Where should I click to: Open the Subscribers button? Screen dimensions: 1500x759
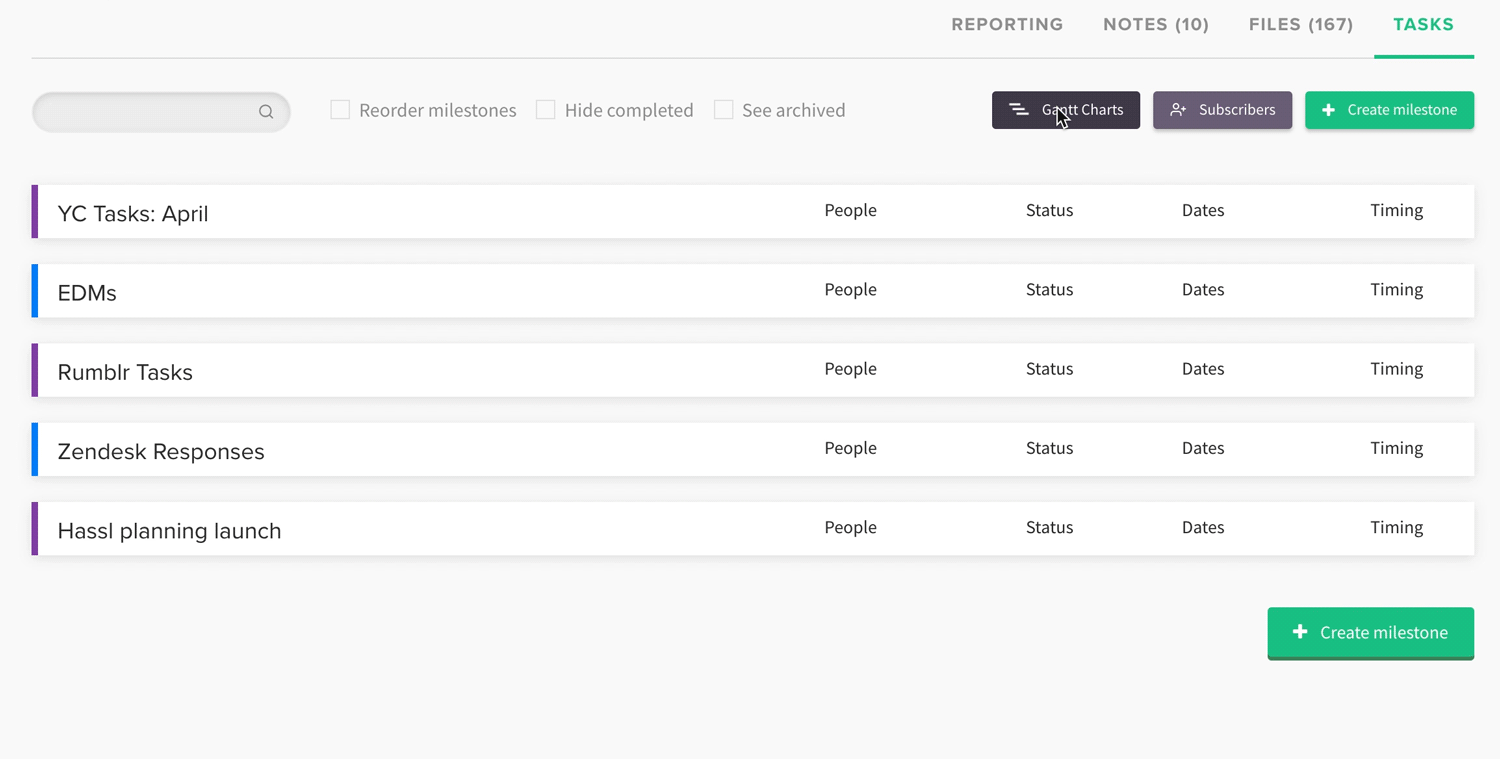1222,110
